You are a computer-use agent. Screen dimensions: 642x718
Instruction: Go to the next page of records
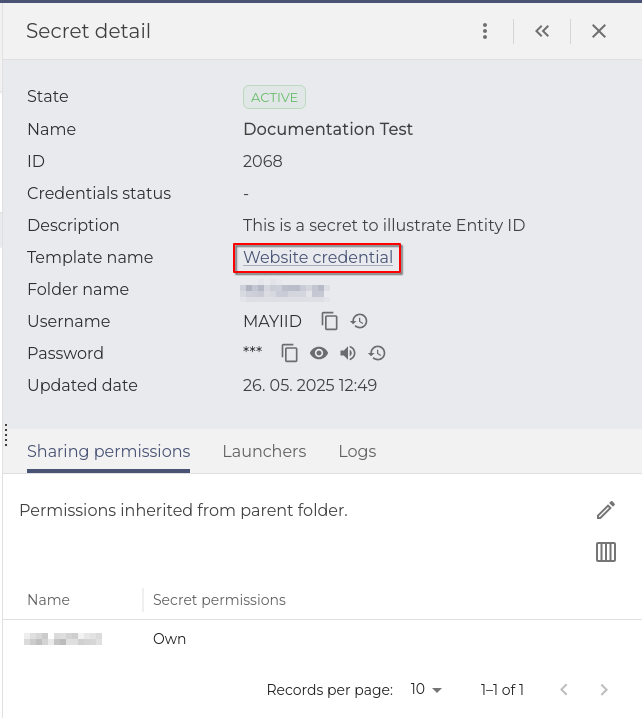[603, 689]
